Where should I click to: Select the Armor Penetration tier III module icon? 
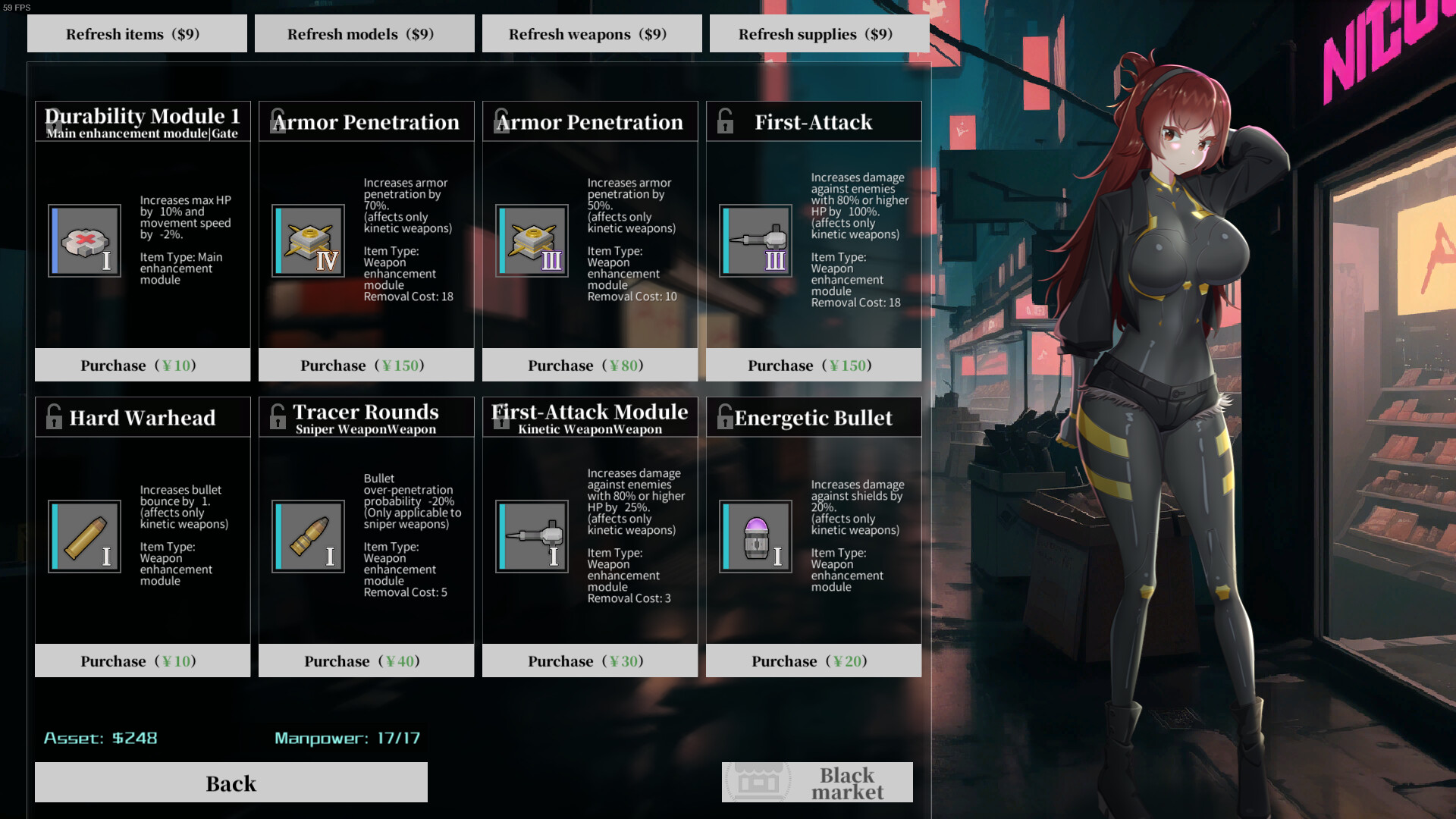(x=532, y=241)
